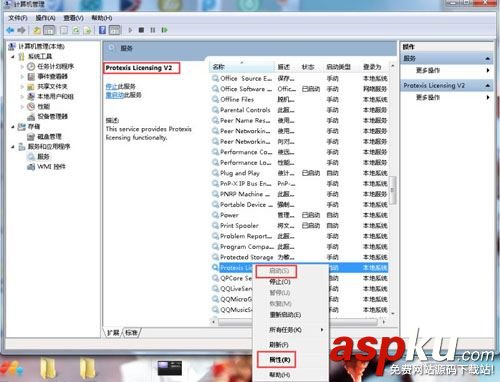The width and height of the screenshot is (500, 382).
Task: Open the blue Help question-mark icon
Action: [x=103, y=30]
